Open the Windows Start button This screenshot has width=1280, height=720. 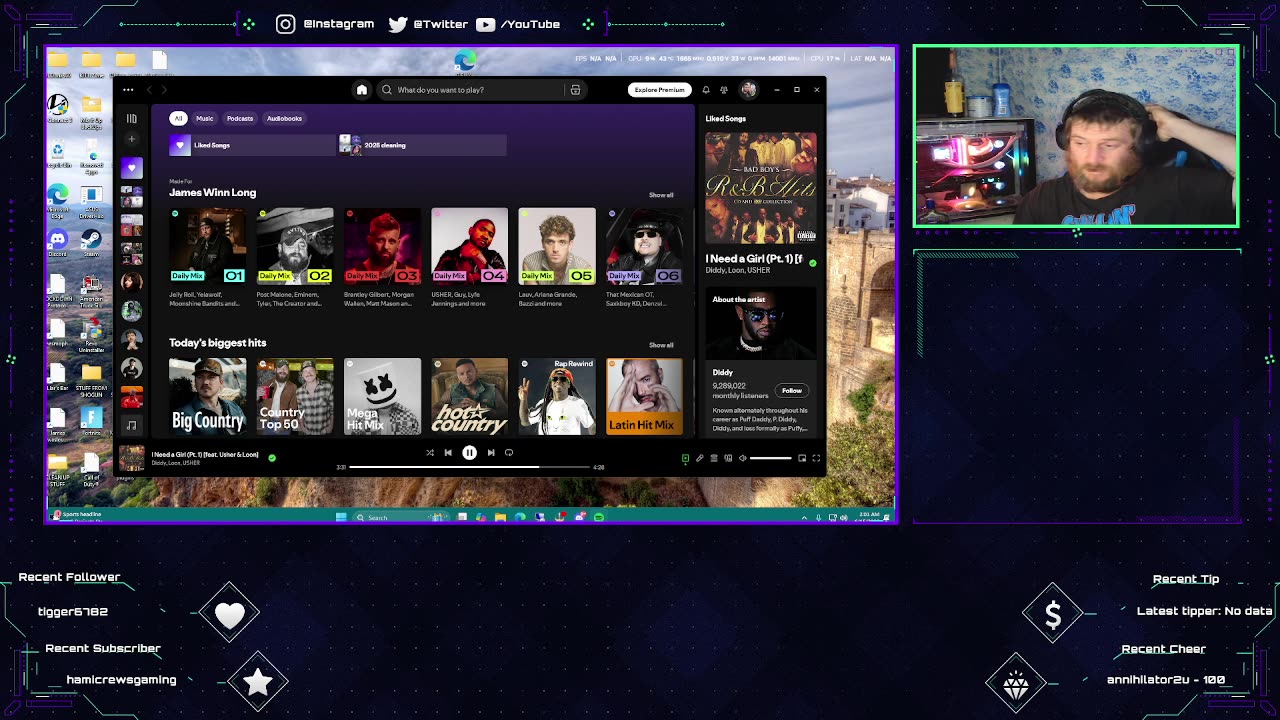coord(341,517)
